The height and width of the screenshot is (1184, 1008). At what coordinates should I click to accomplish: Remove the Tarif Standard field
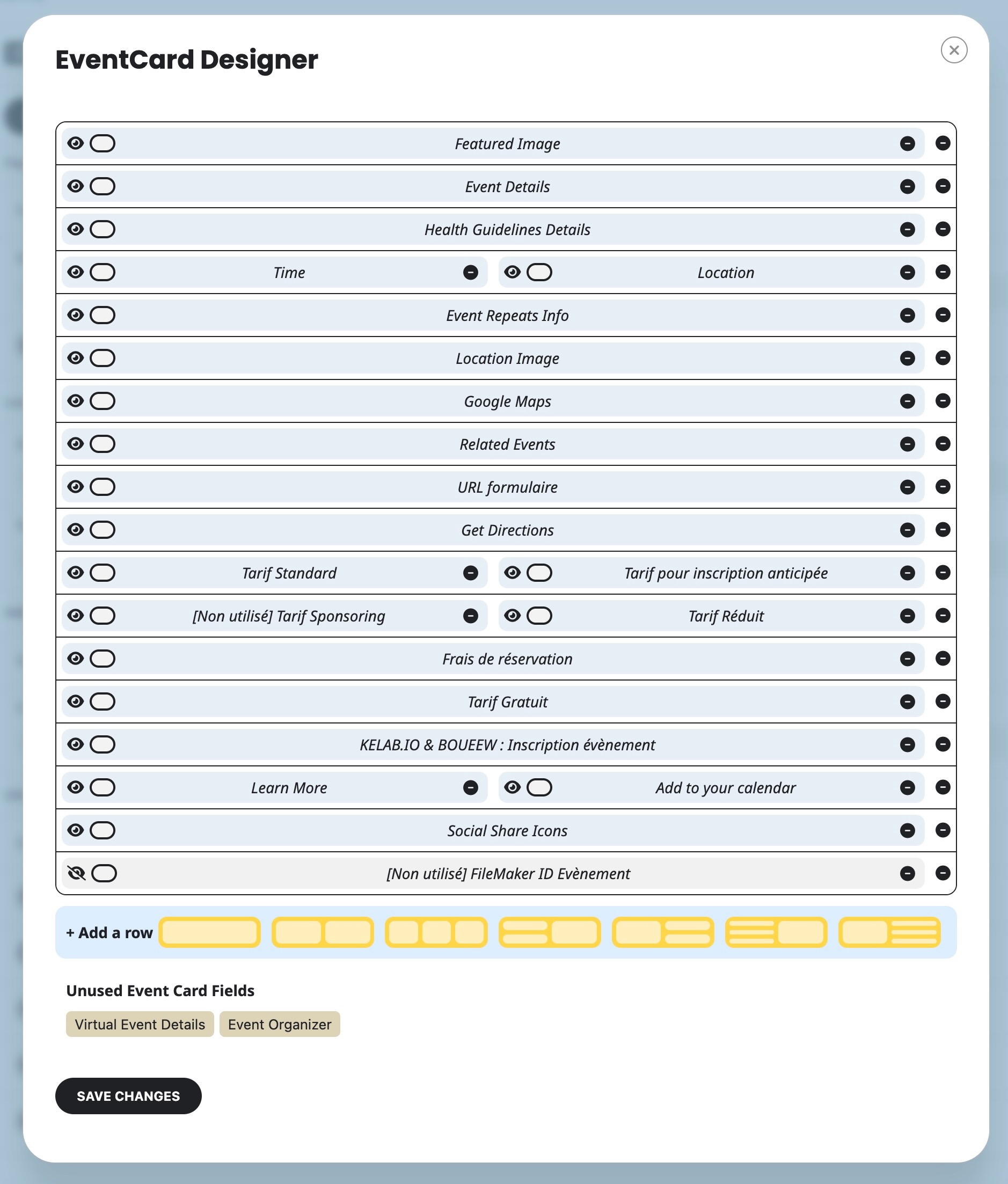coord(470,573)
